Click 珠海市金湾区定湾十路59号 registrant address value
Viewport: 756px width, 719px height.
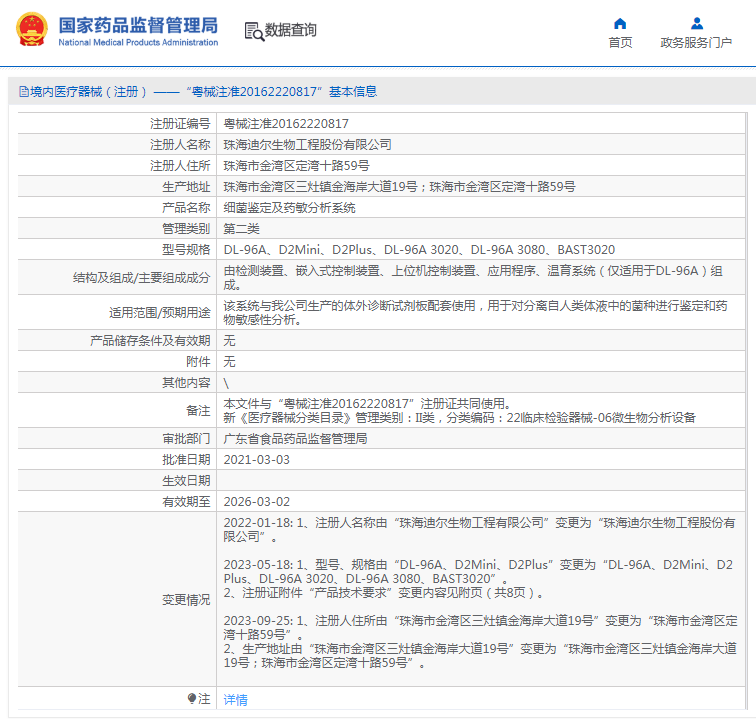click(296, 166)
